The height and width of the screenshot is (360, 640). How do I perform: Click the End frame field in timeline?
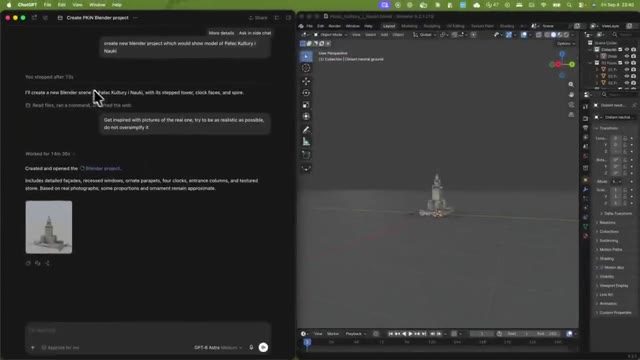tap(546, 334)
